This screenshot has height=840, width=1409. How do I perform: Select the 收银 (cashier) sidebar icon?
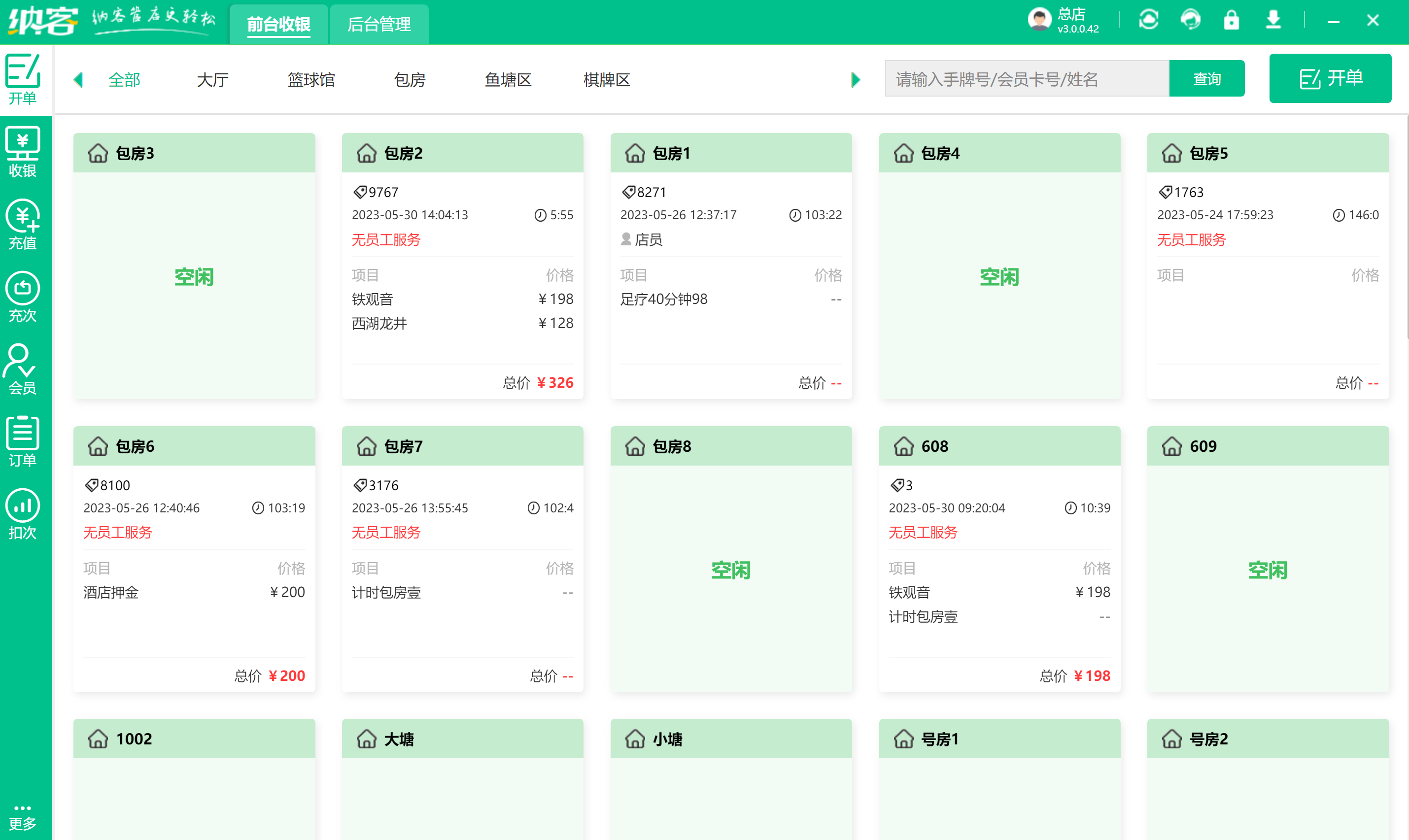(x=23, y=152)
